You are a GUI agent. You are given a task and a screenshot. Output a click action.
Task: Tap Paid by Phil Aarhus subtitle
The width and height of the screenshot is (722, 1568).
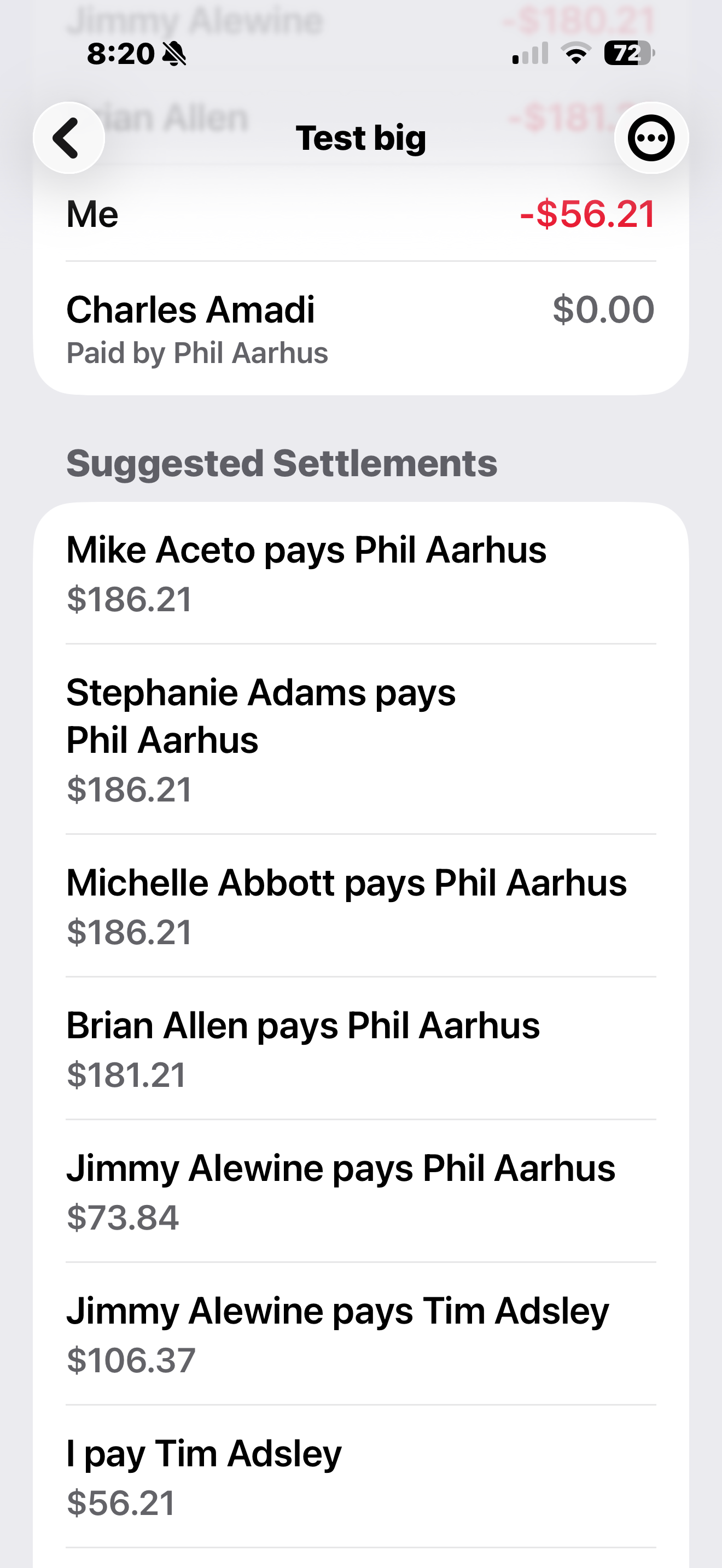197,353
